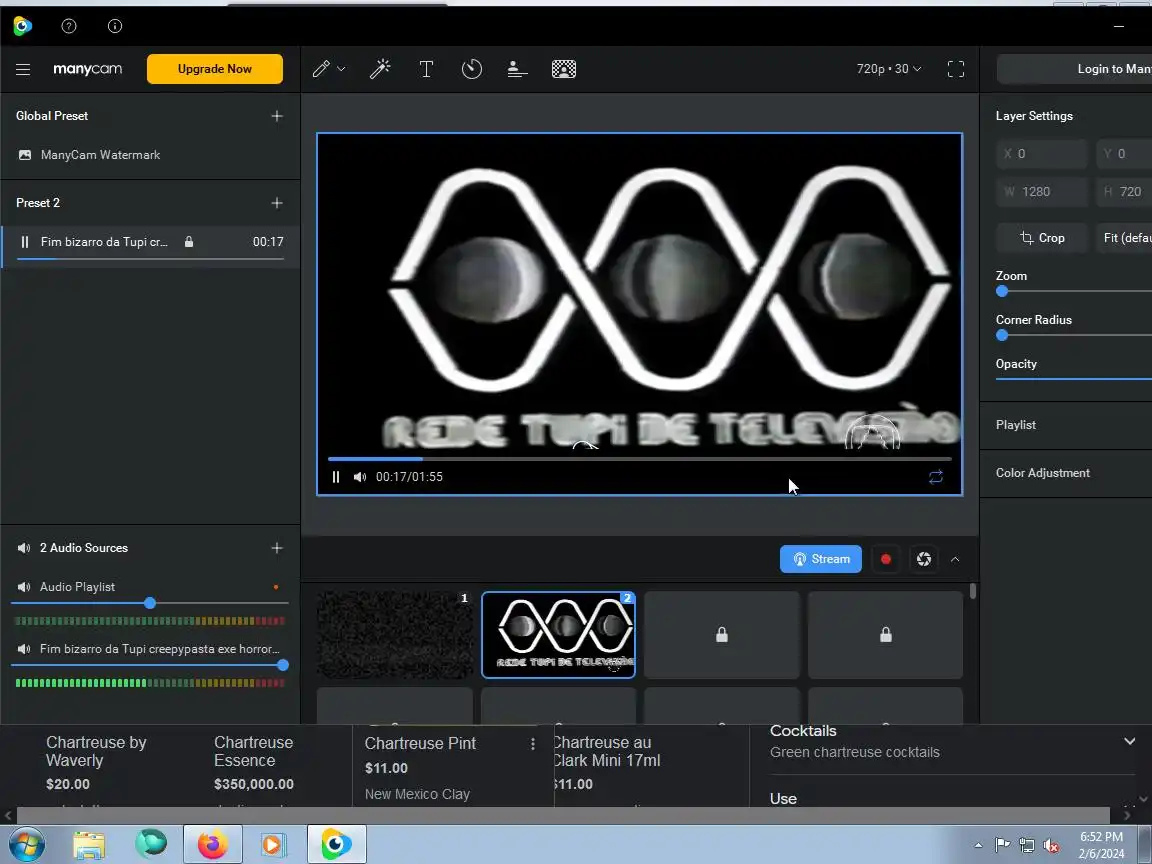Expand the Color Adjustment section
1152x864 pixels.
pyautogui.click(x=1066, y=473)
